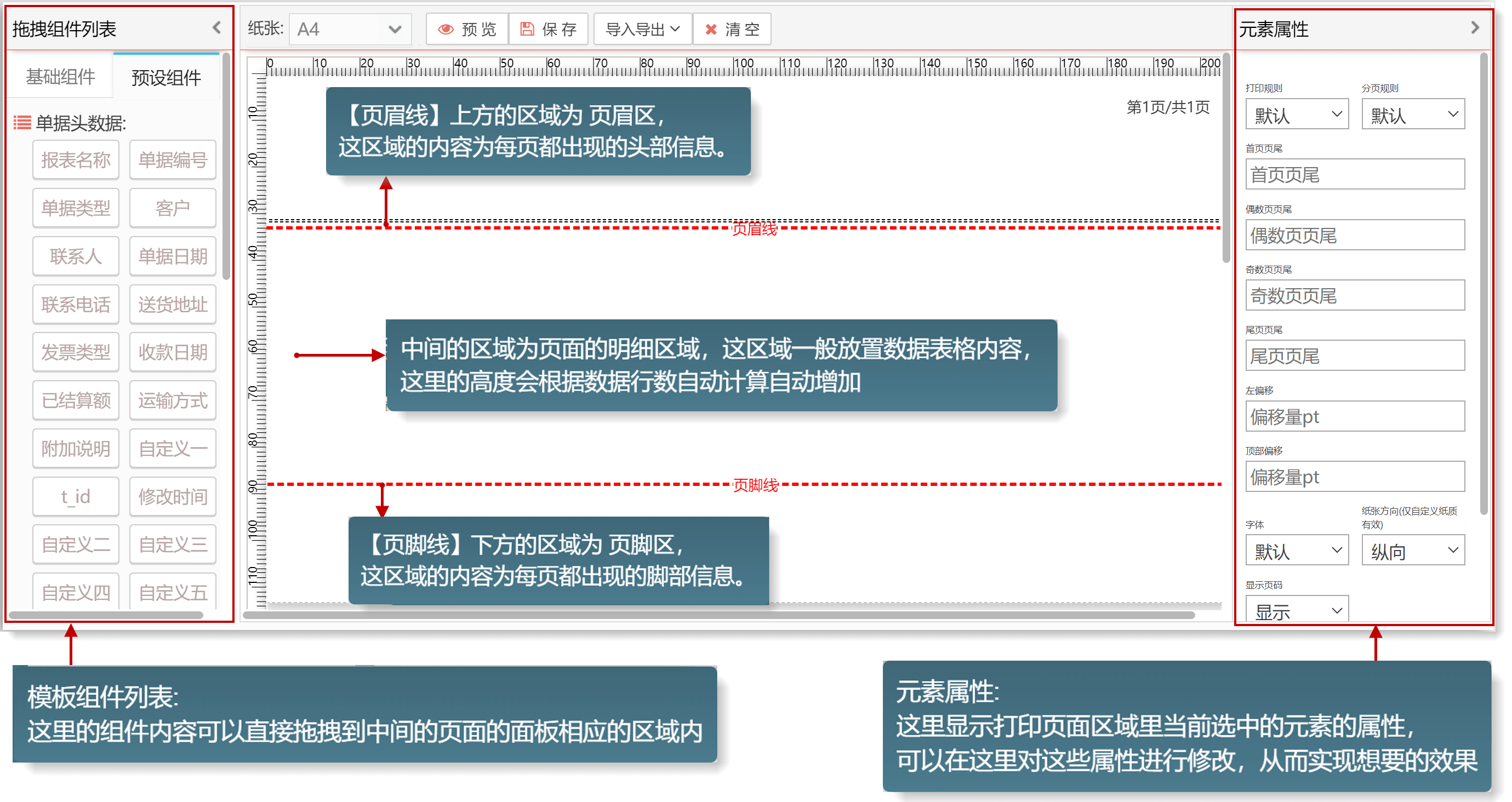Click the red list icon beside 单据头数据
The image size is (1512, 802).
[22, 123]
